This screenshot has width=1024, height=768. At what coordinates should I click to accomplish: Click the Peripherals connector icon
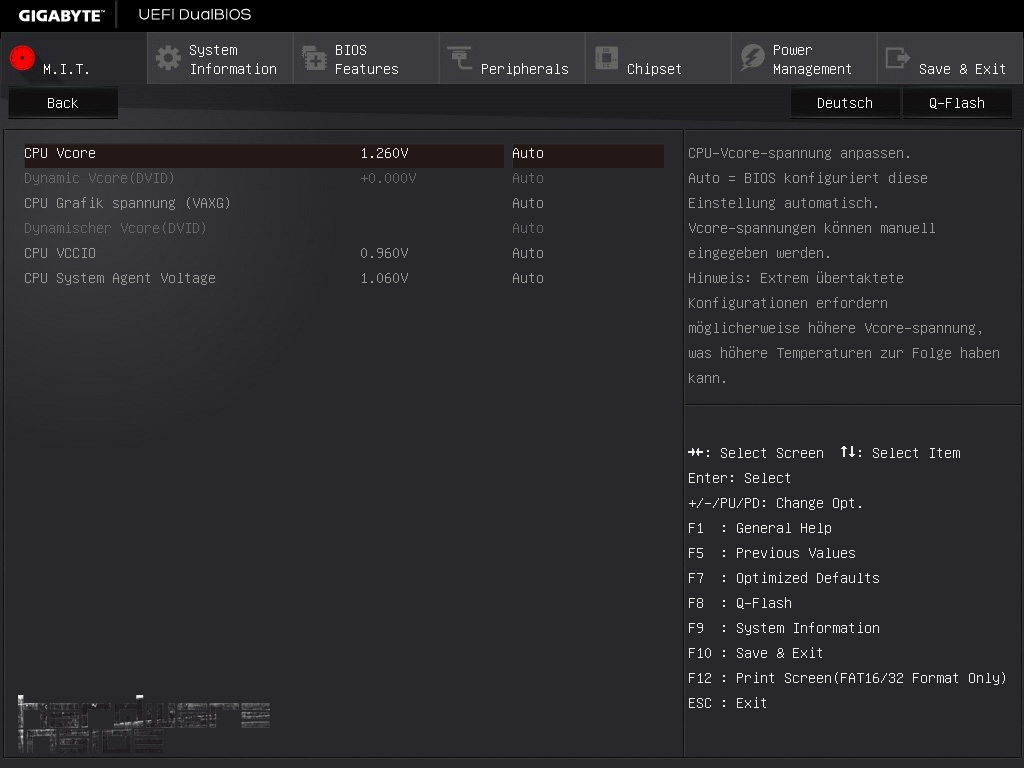(x=460, y=58)
